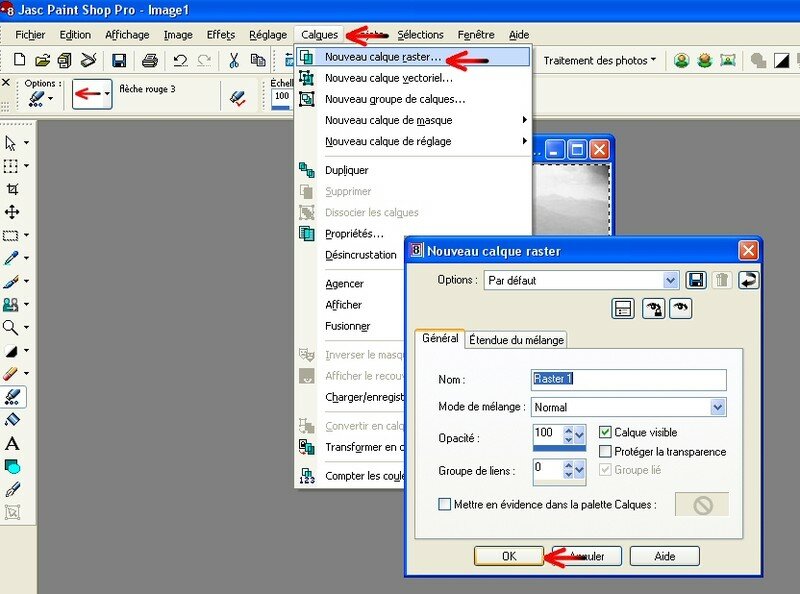
Task: Select the Dropper tool
Action: pos(11,258)
